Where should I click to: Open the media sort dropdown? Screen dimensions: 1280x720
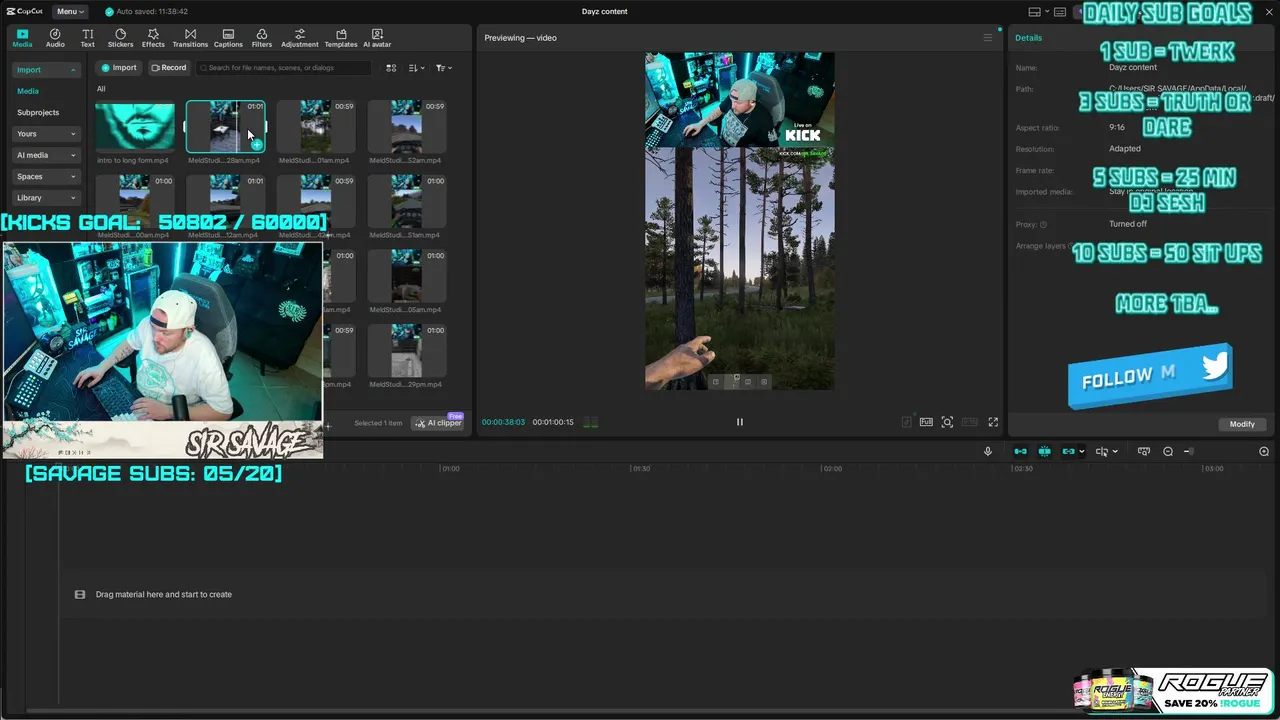pos(417,68)
